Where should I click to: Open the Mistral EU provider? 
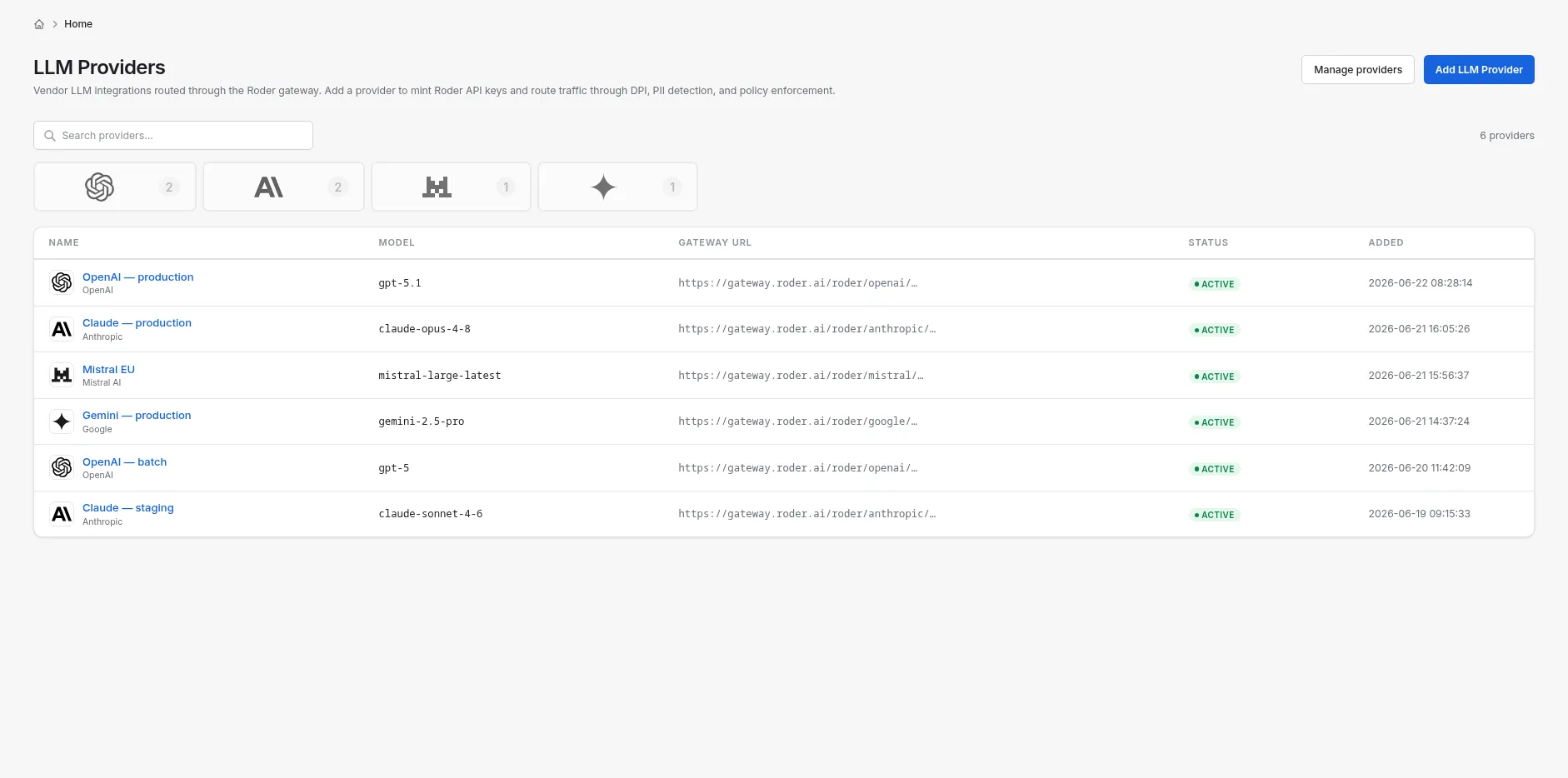[x=108, y=370]
